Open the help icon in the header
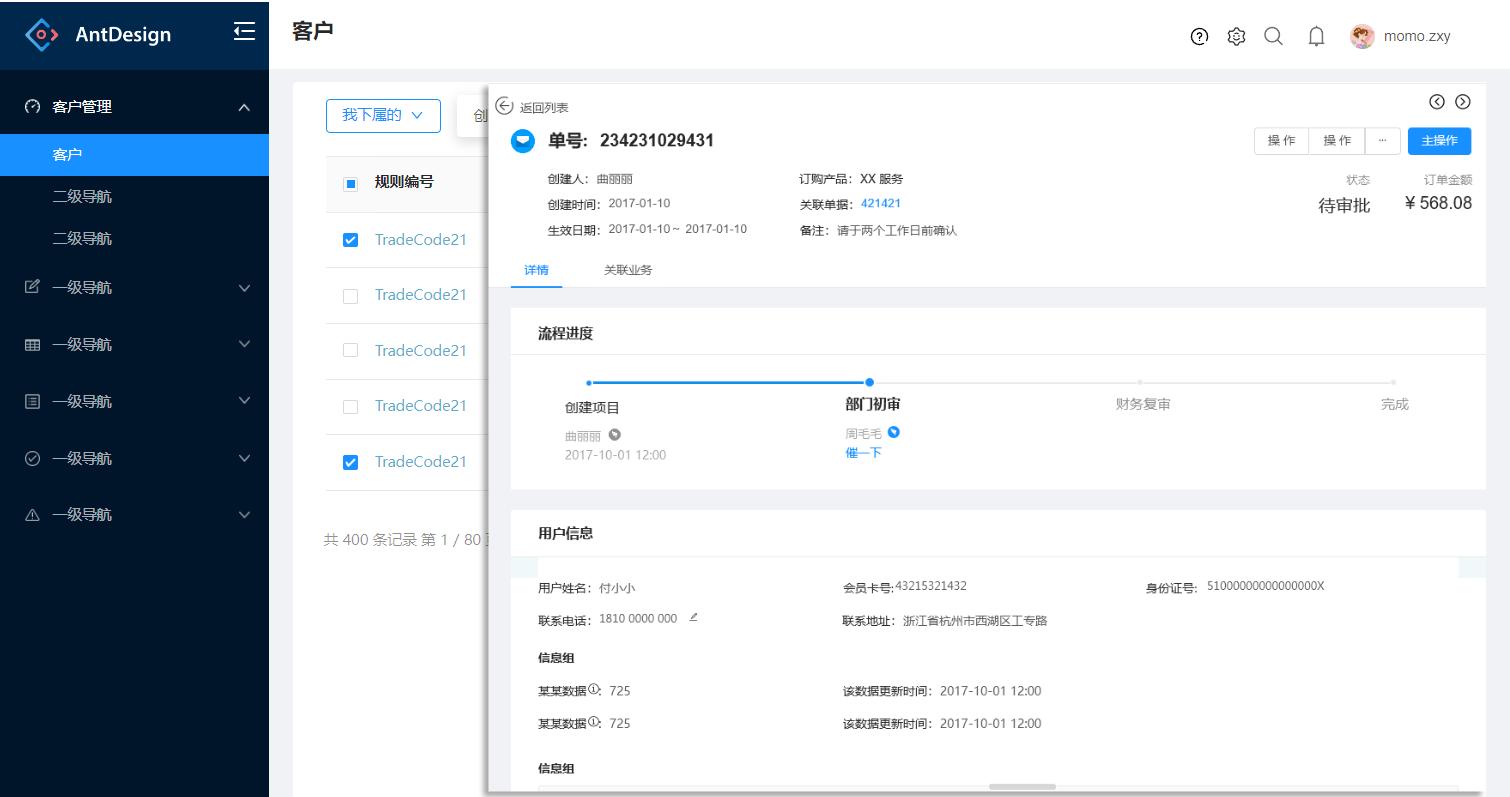The image size is (1510, 797). click(1198, 36)
